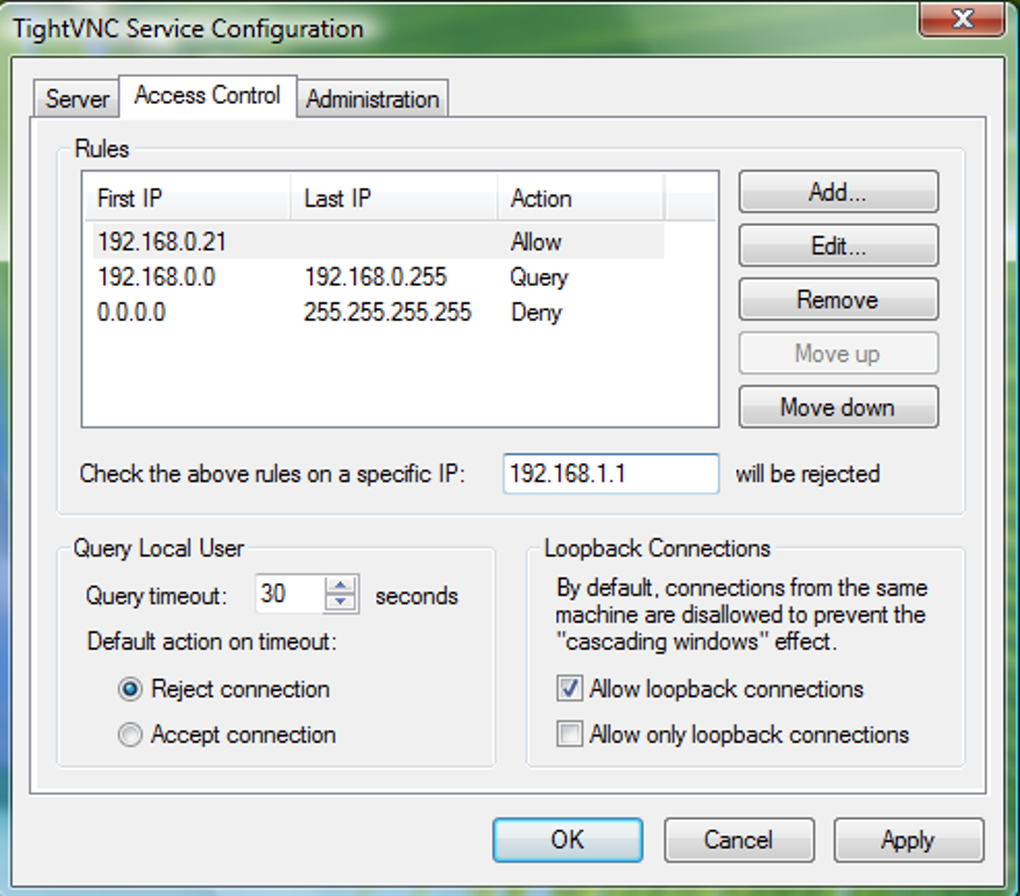Viewport: 1020px width, 896px height.
Task: Remove the selected rule
Action: point(838,299)
